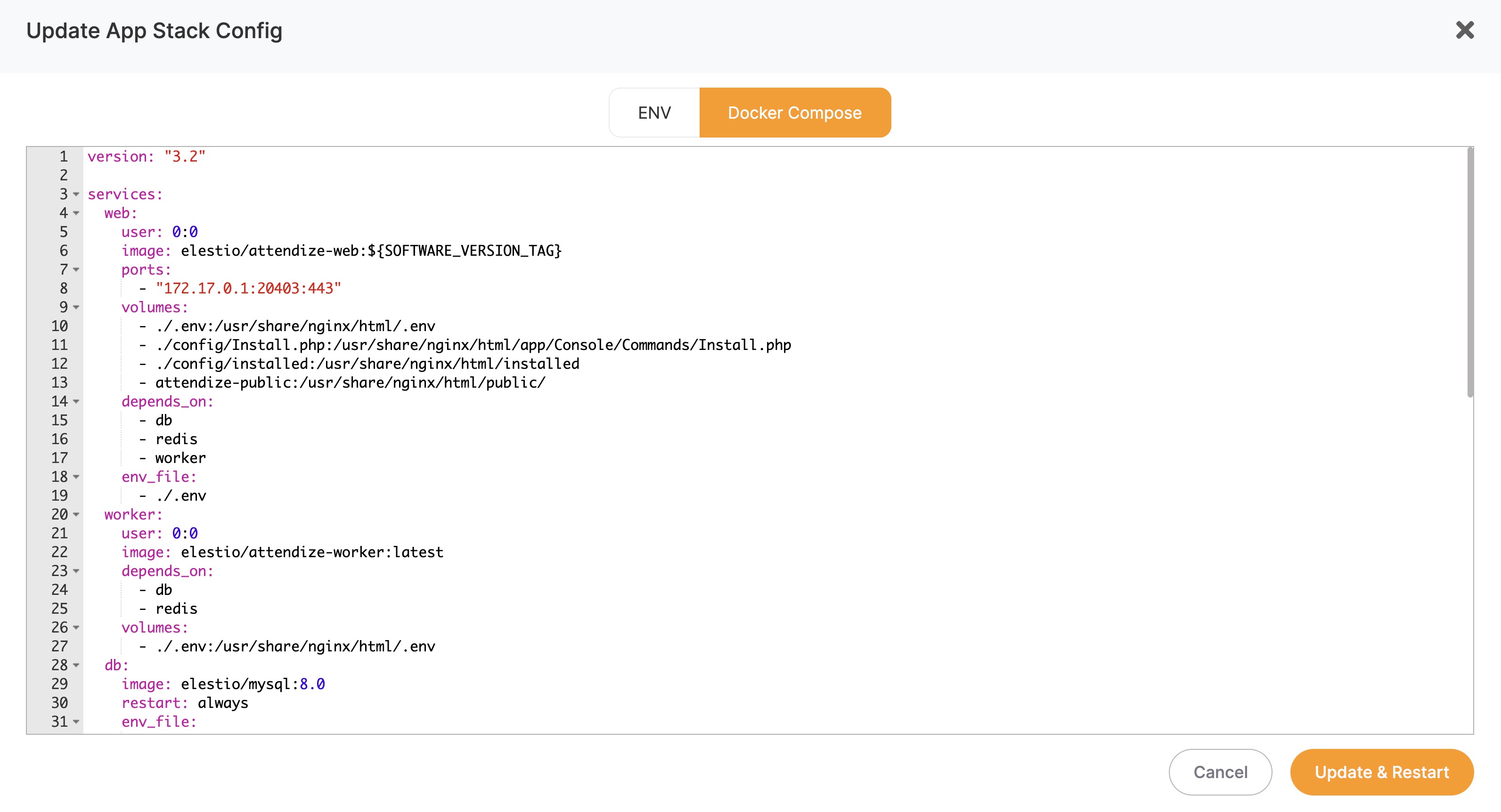Collapse the env_file fold arrow on line 31
This screenshot has width=1501, height=812.
pyautogui.click(x=76, y=722)
